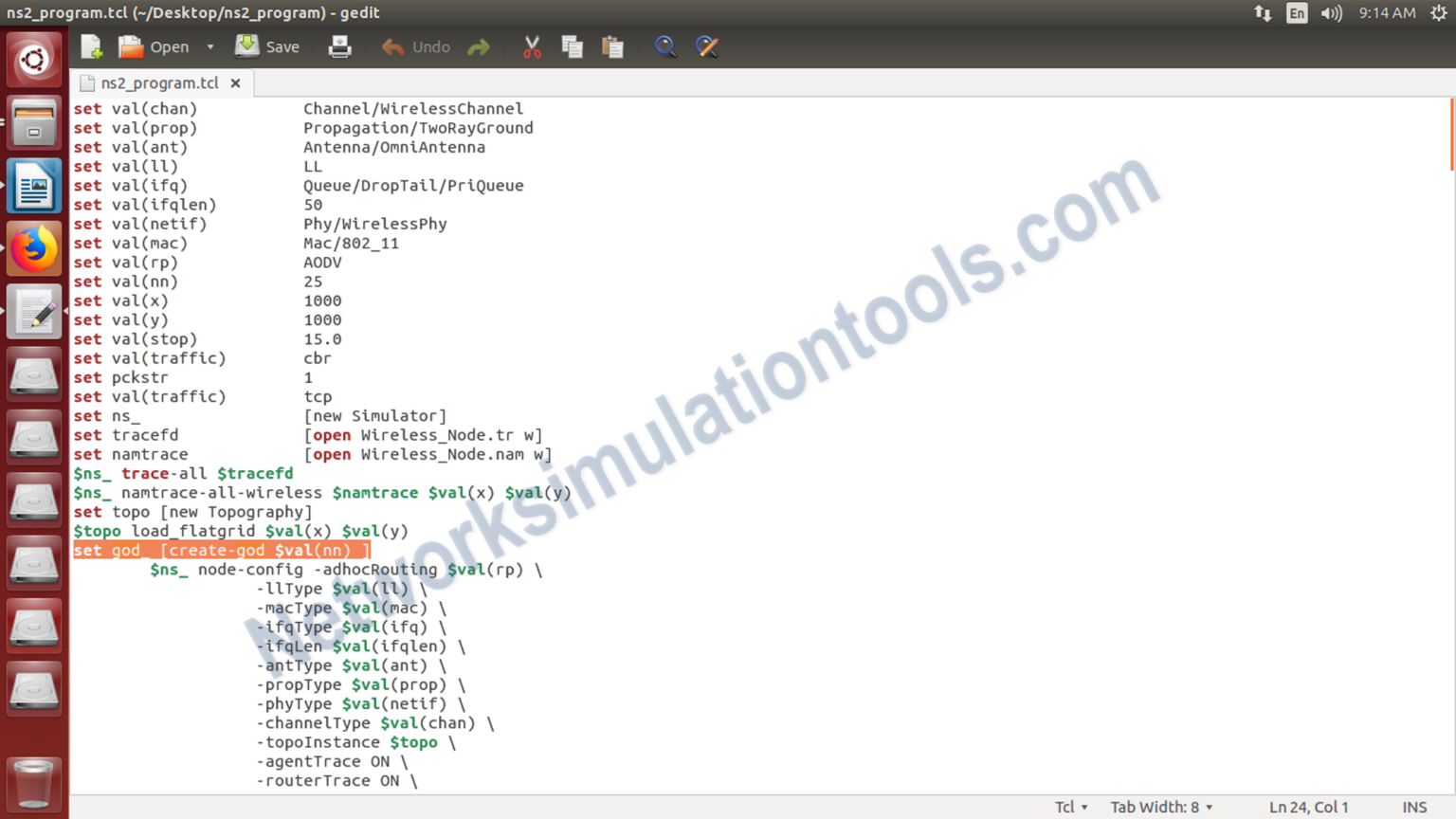Save the ns2_program.tcl file
The image size is (1456, 819).
(x=266, y=46)
